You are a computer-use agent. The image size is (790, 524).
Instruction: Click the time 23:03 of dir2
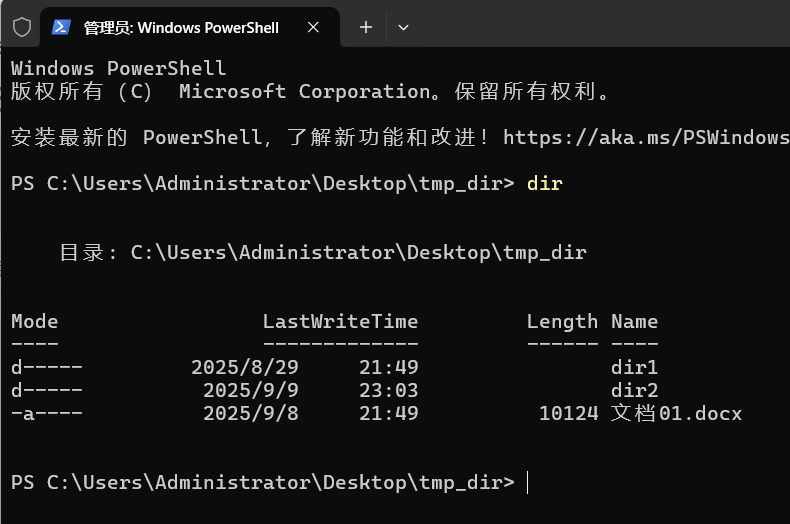pos(388,390)
